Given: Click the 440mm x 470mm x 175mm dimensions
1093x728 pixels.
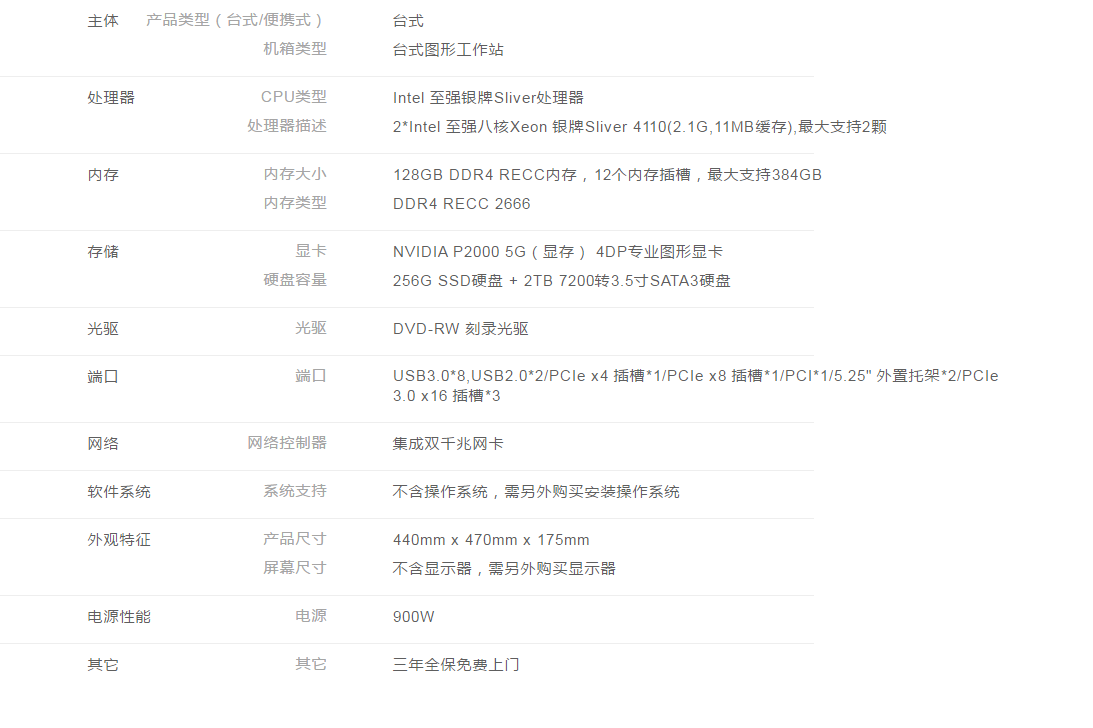Looking at the screenshot, I should [x=491, y=540].
